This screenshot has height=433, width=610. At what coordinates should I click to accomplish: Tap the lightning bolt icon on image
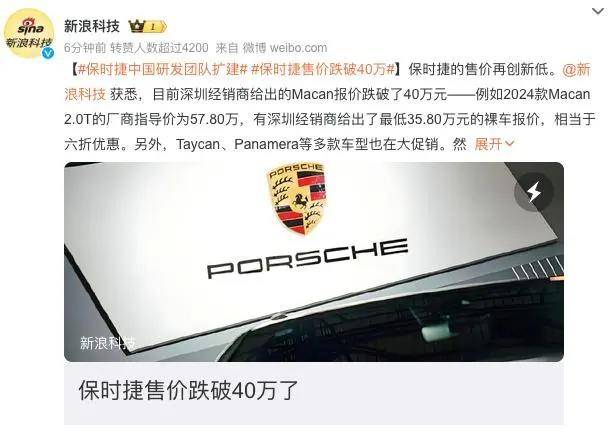tap(534, 192)
